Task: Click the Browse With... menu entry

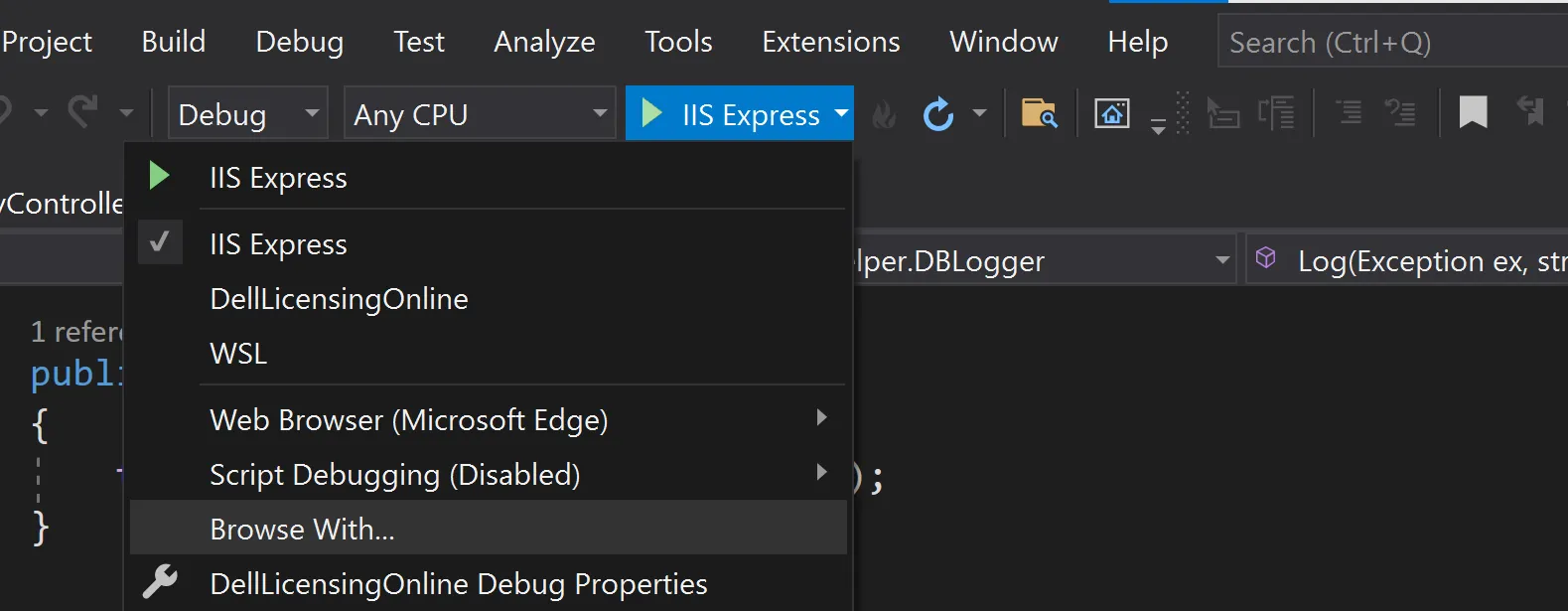Action: coord(302,530)
